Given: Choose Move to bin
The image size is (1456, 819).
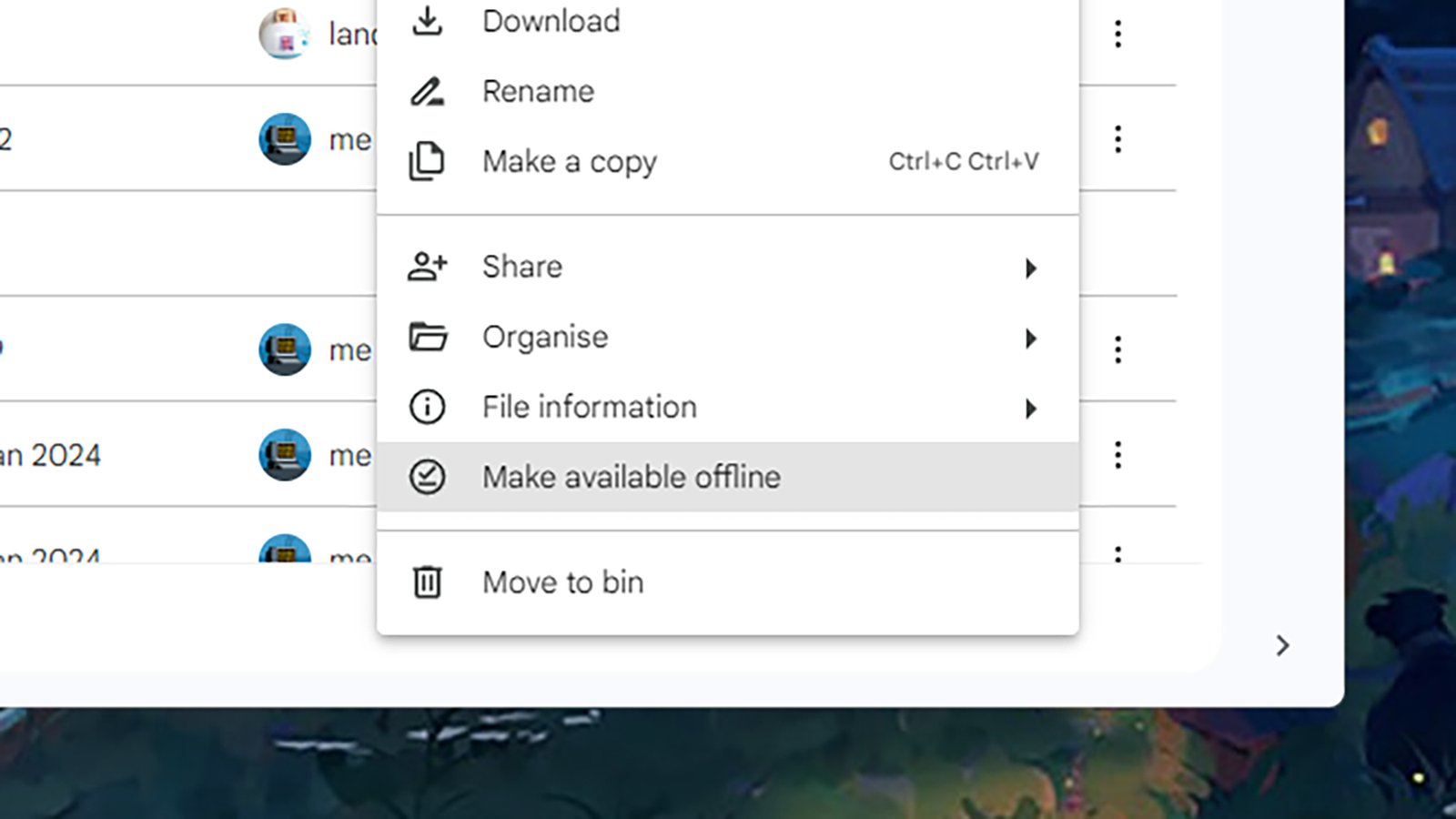Looking at the screenshot, I should click(x=728, y=582).
